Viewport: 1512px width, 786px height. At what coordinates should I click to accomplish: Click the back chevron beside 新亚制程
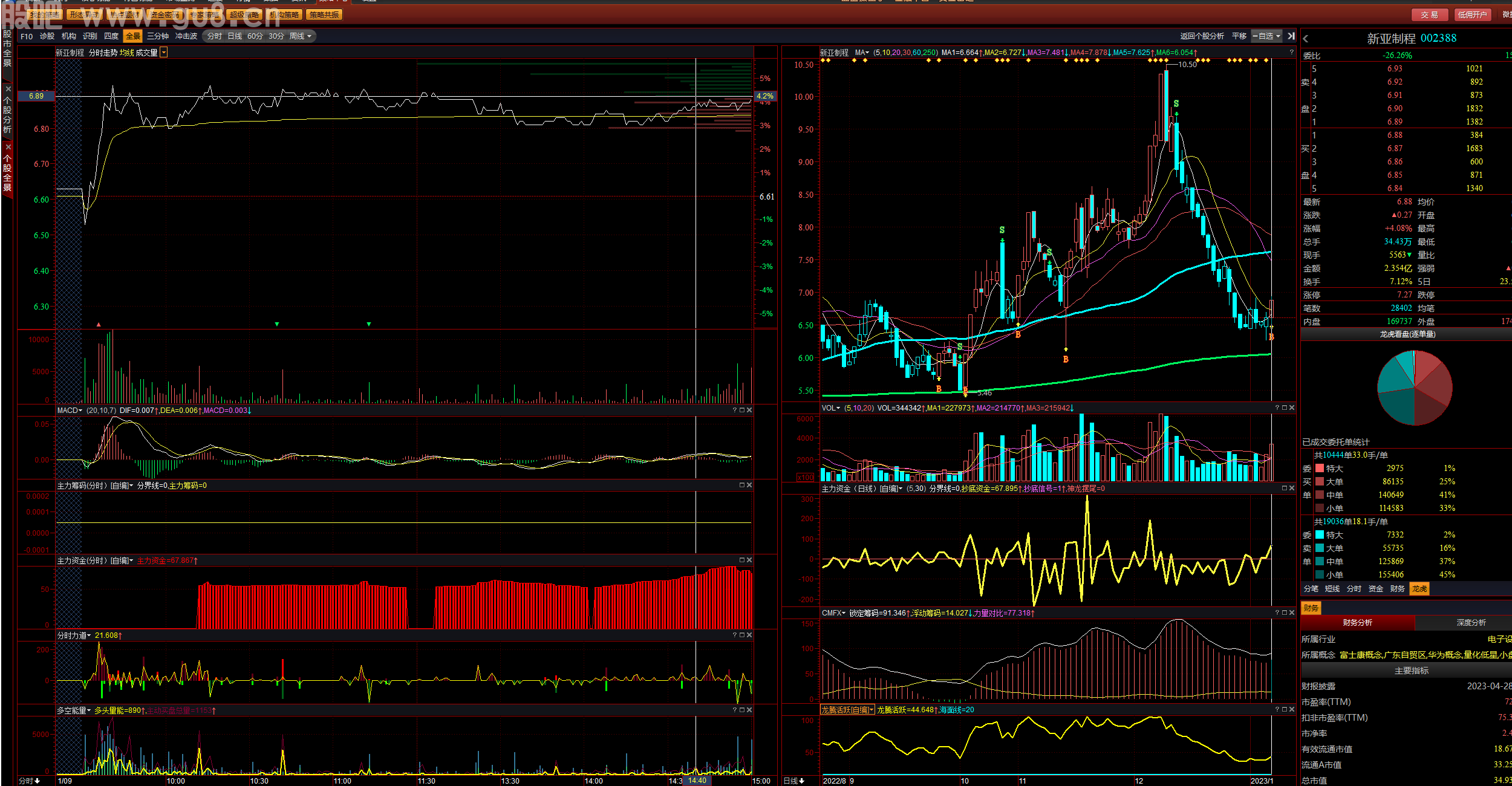click(1306, 39)
